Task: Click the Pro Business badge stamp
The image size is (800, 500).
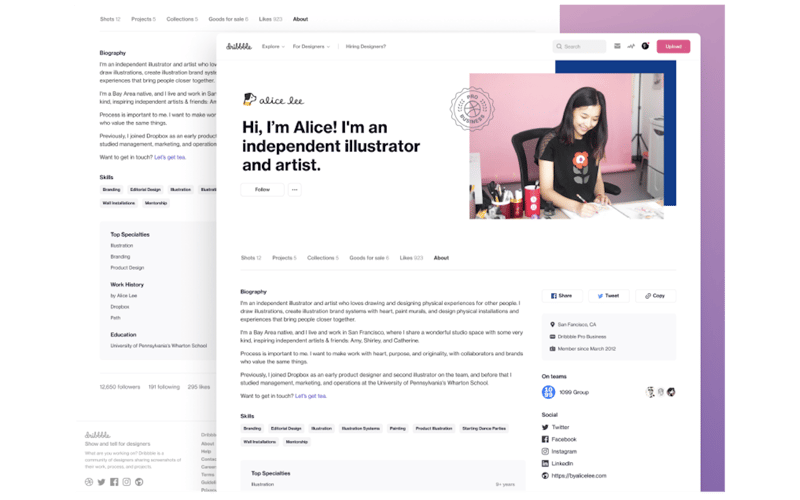Action: tap(472, 109)
